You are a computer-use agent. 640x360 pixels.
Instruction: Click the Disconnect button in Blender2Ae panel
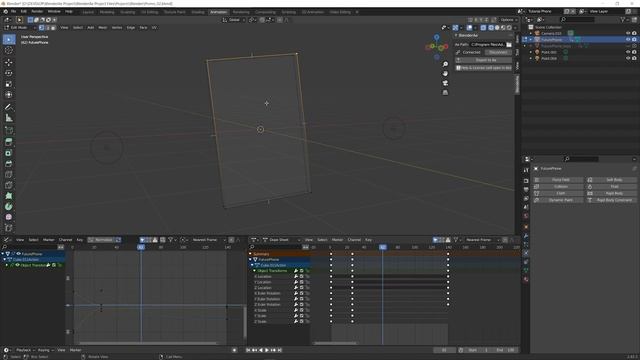pos(498,52)
